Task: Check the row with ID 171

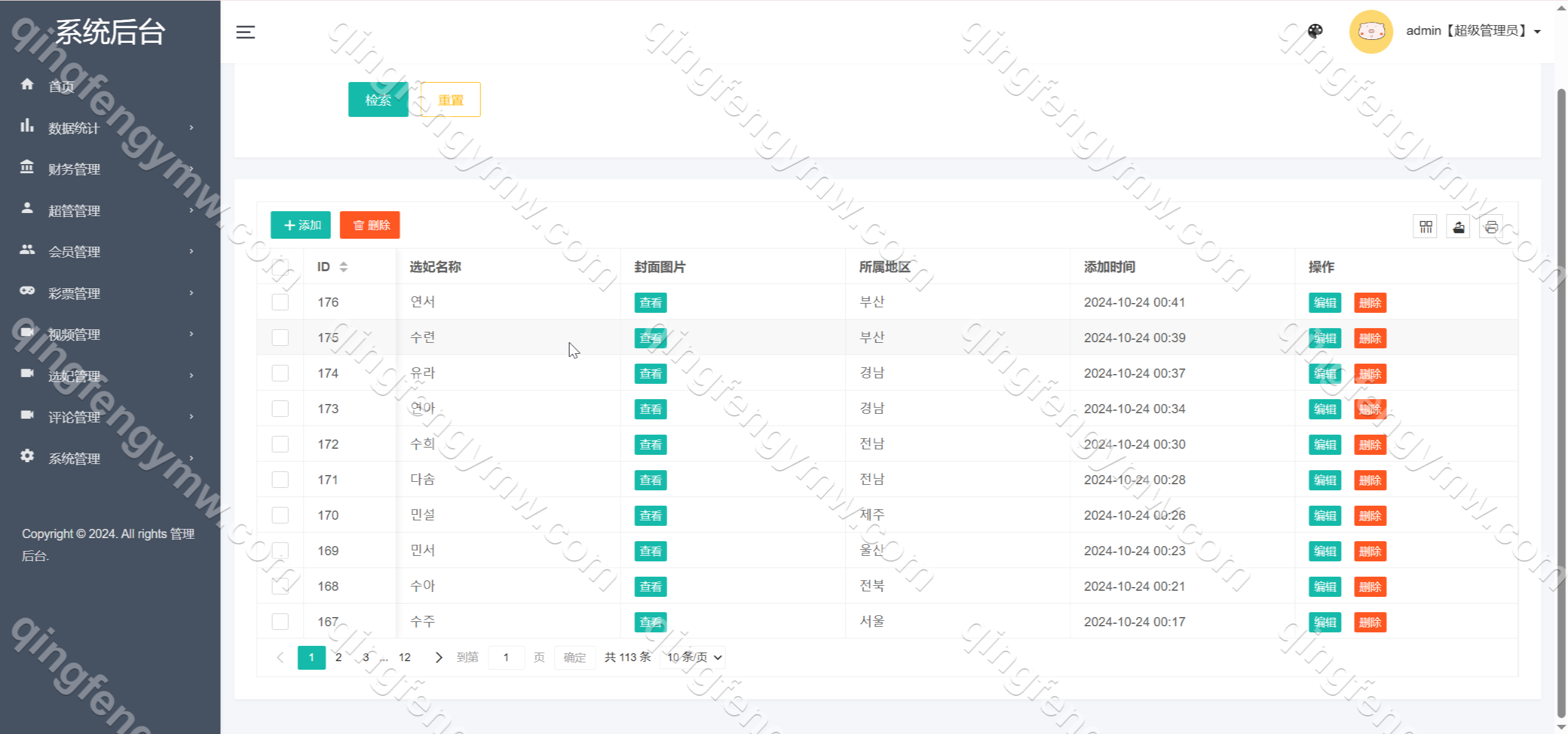Action: coord(280,480)
